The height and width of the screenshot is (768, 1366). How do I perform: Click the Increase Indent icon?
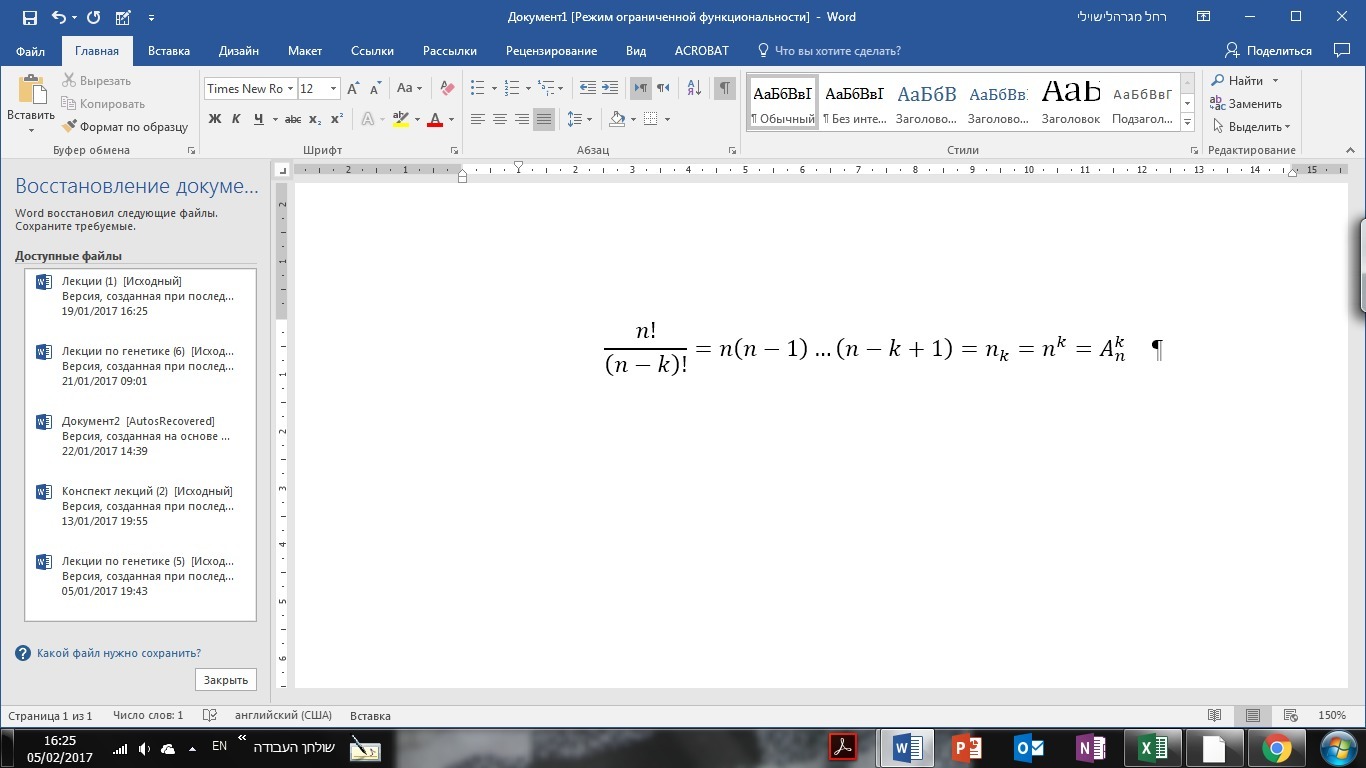coord(609,88)
